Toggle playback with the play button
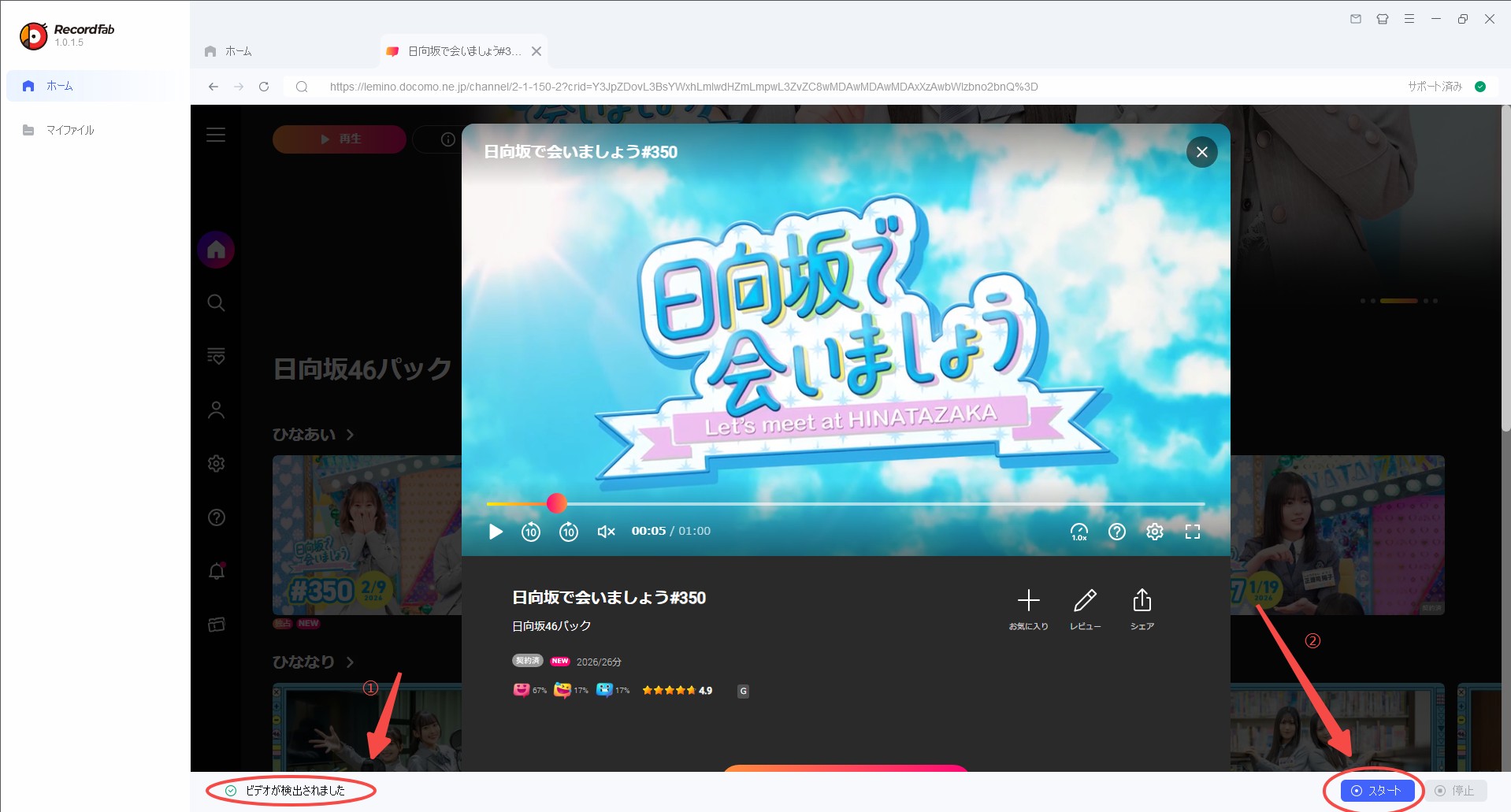This screenshot has height=812, width=1511. coord(495,532)
